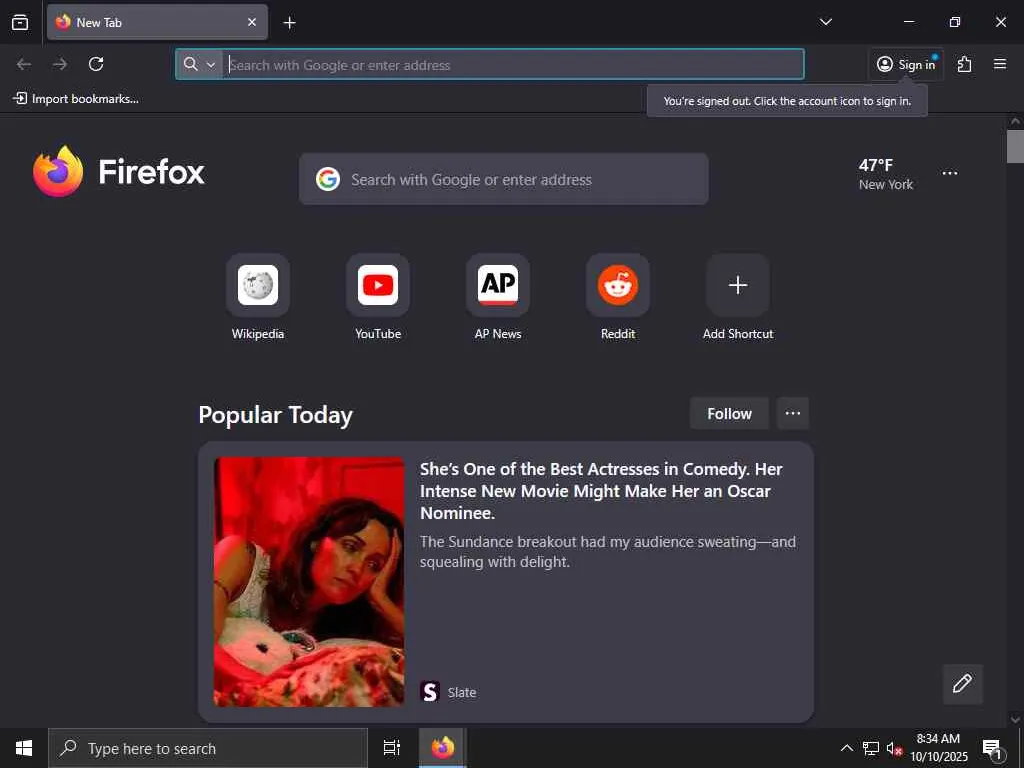The width and height of the screenshot is (1024, 768).
Task: Open the Firefox View icon
Action: 20,22
